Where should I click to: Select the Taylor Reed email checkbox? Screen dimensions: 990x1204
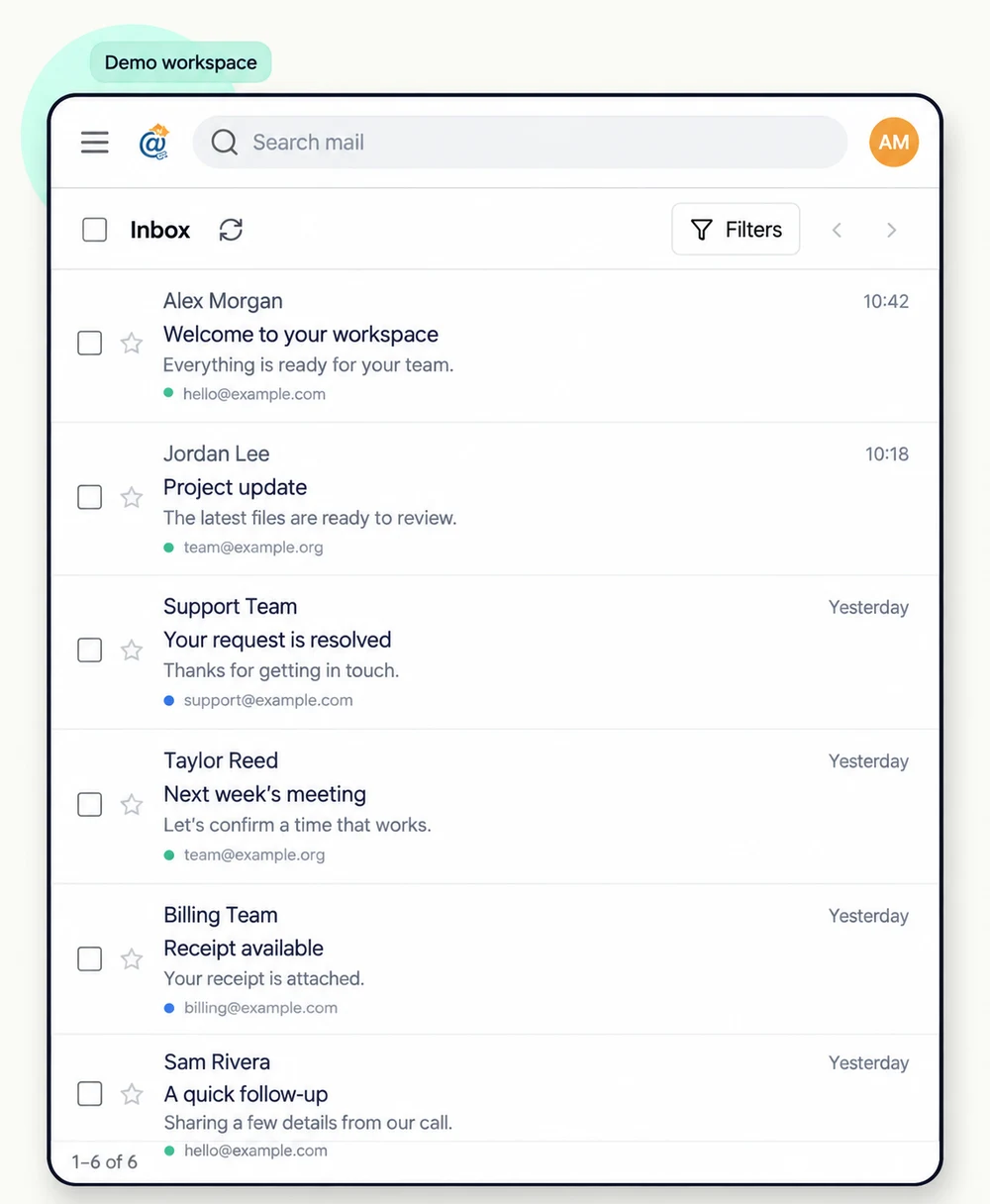click(90, 805)
